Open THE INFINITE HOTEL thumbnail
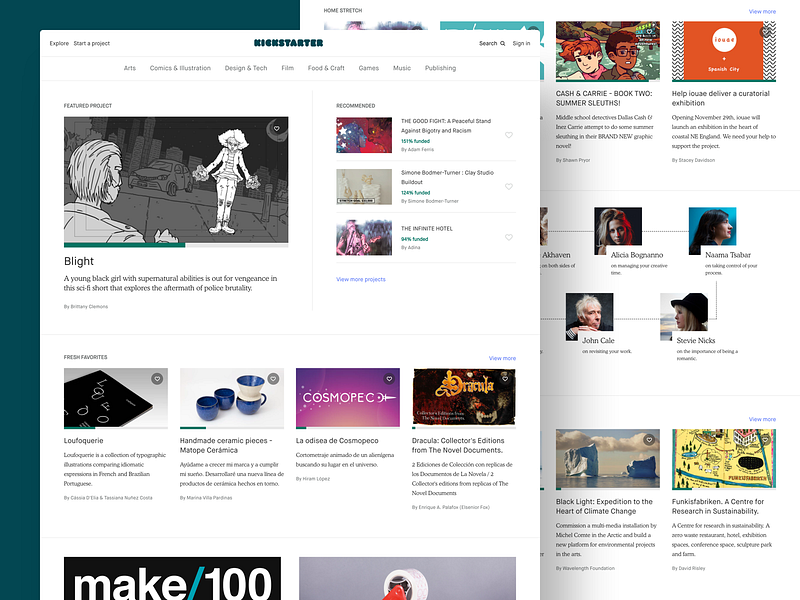 point(364,237)
